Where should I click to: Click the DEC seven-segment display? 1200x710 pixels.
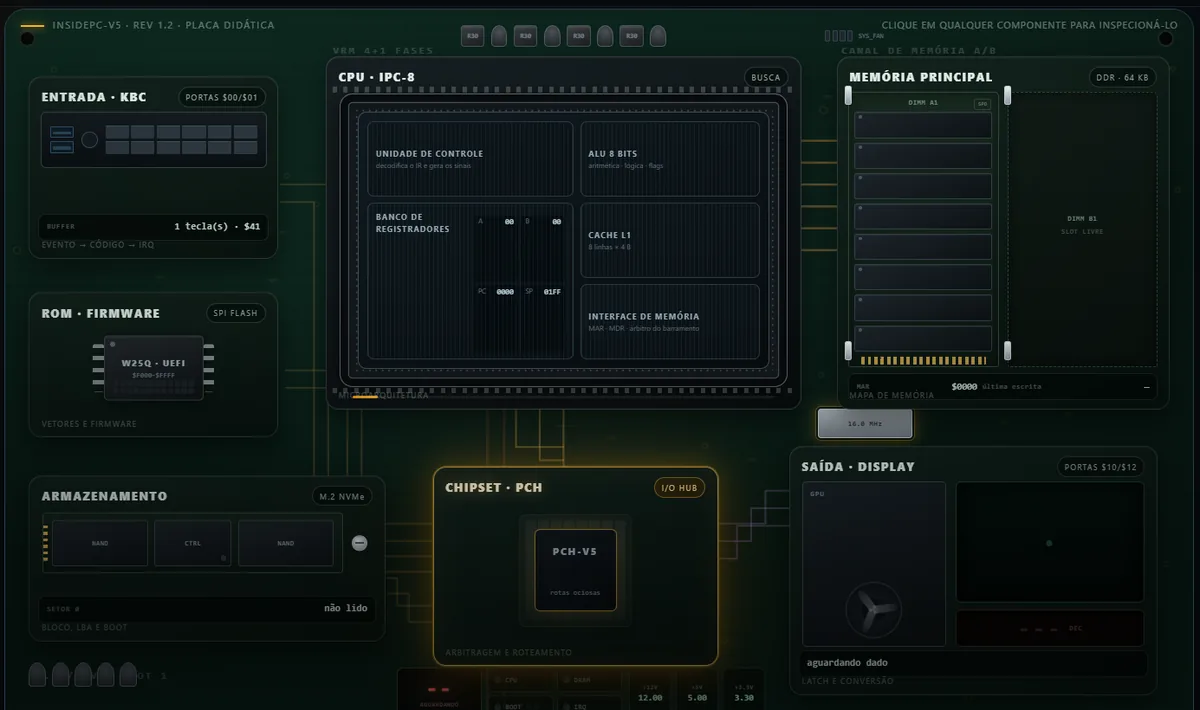coord(1050,628)
